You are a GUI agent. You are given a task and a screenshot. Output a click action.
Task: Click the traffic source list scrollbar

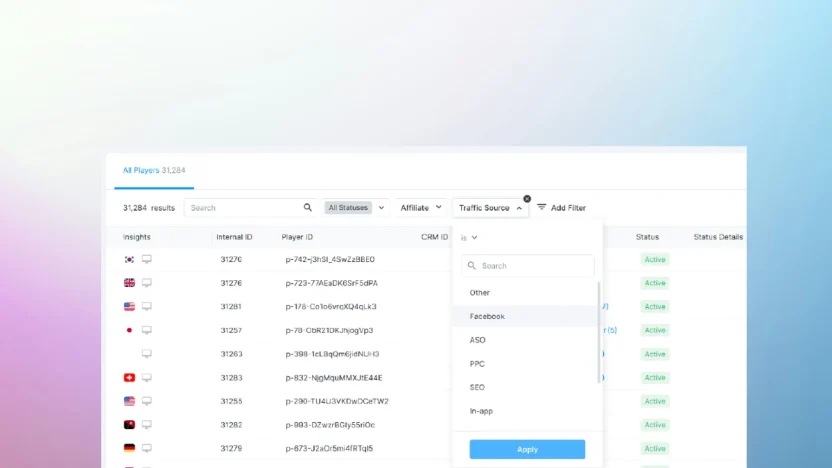[x=599, y=333]
